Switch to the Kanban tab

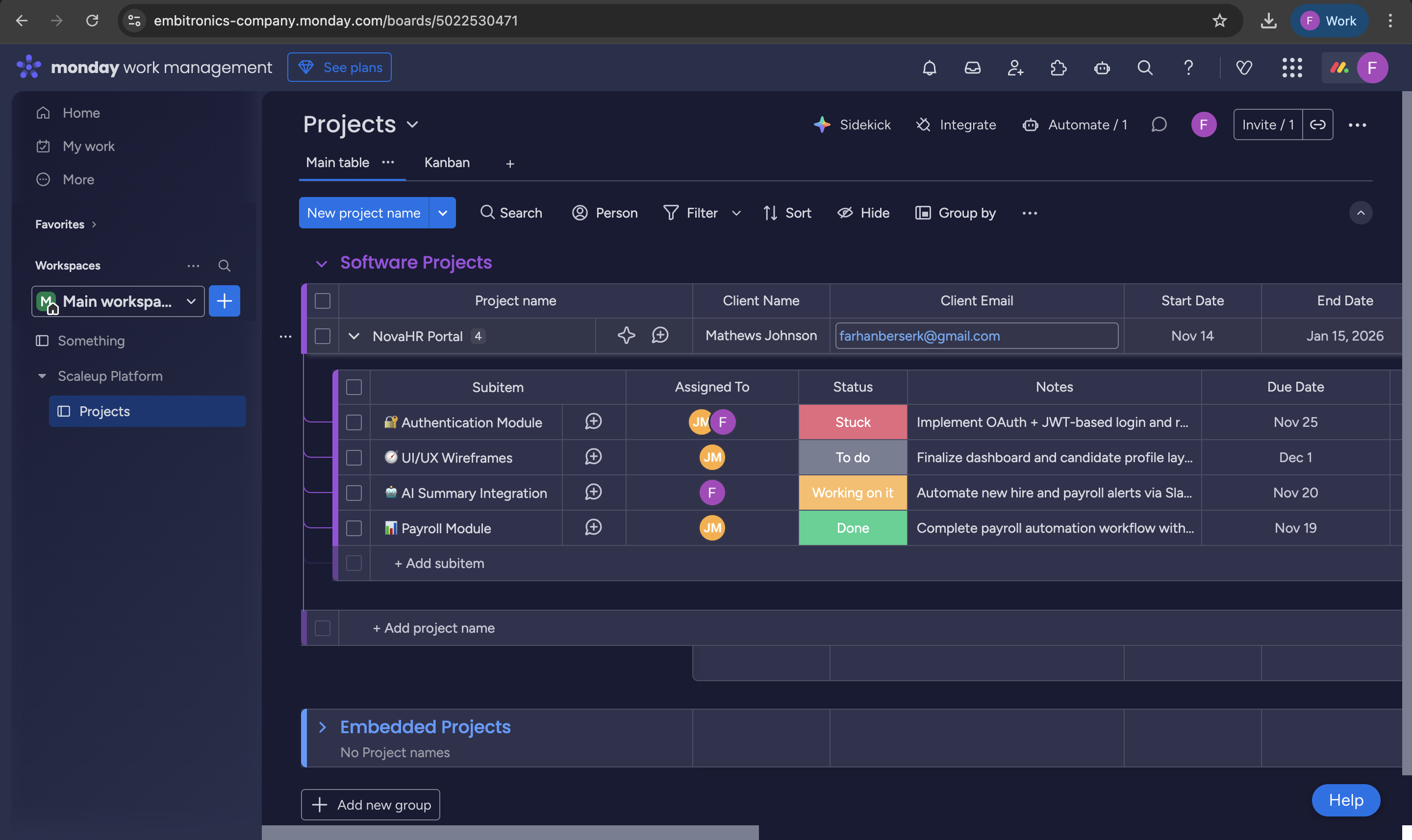pos(447,163)
